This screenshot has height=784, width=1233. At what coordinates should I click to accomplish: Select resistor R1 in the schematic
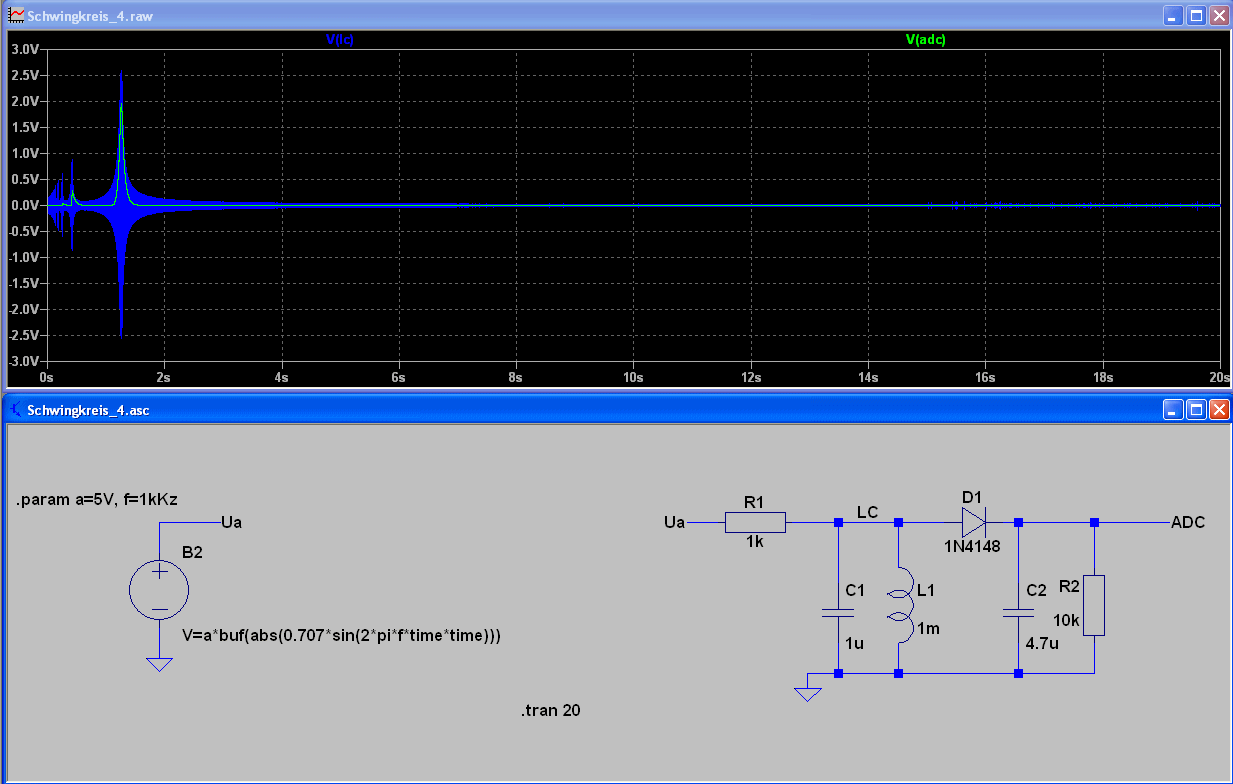click(x=755, y=522)
